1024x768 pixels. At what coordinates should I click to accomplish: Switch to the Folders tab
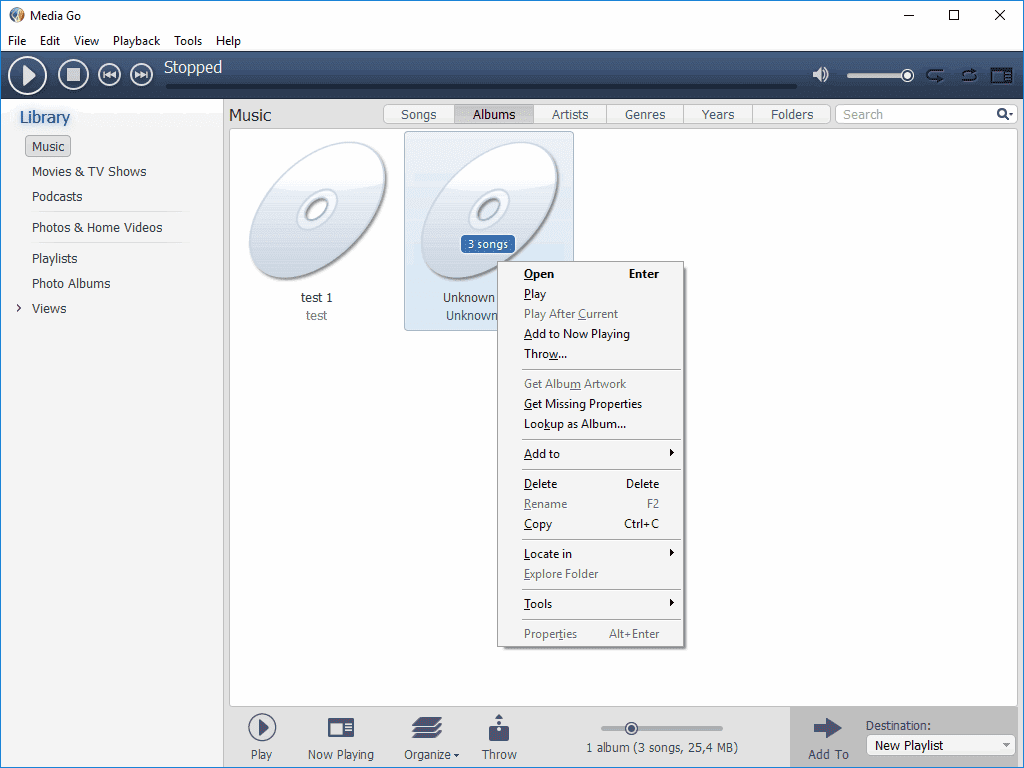pos(792,114)
